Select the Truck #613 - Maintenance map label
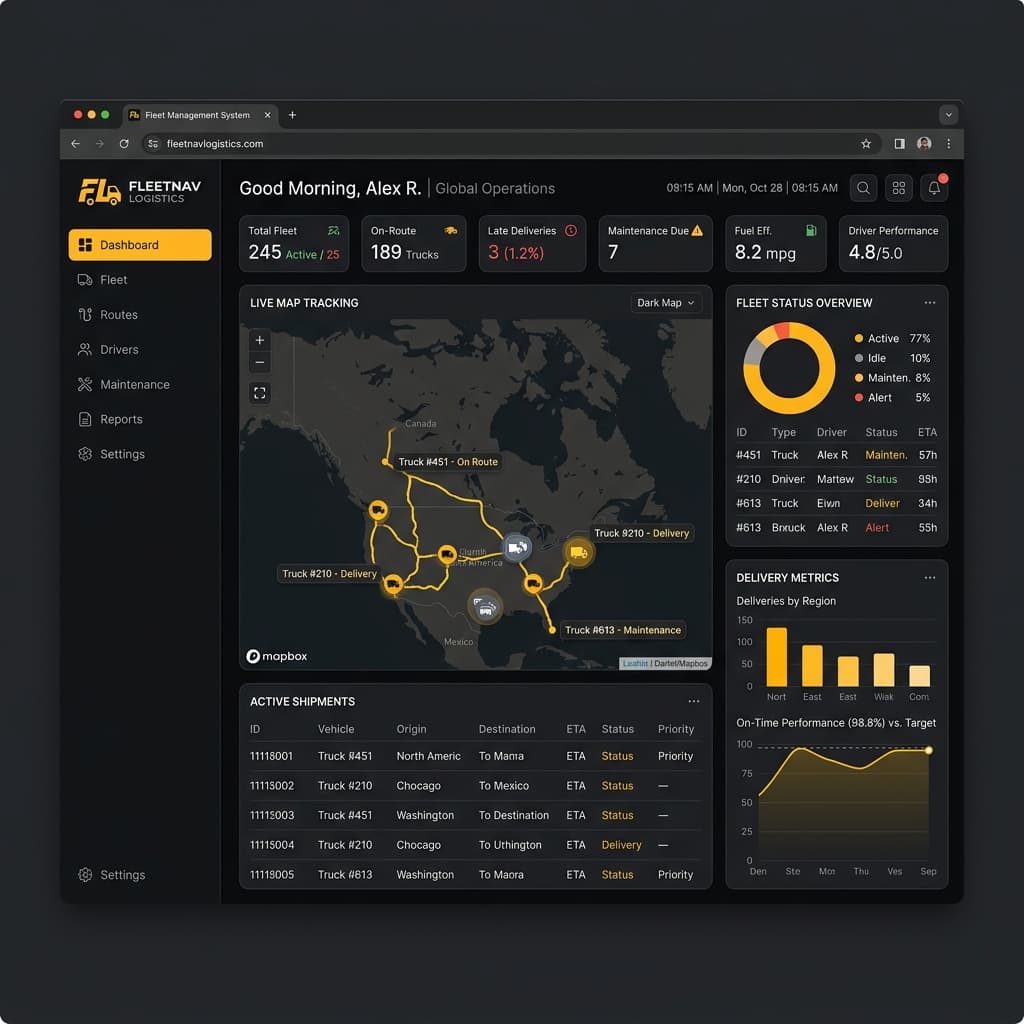1024x1024 pixels. pyautogui.click(x=622, y=630)
